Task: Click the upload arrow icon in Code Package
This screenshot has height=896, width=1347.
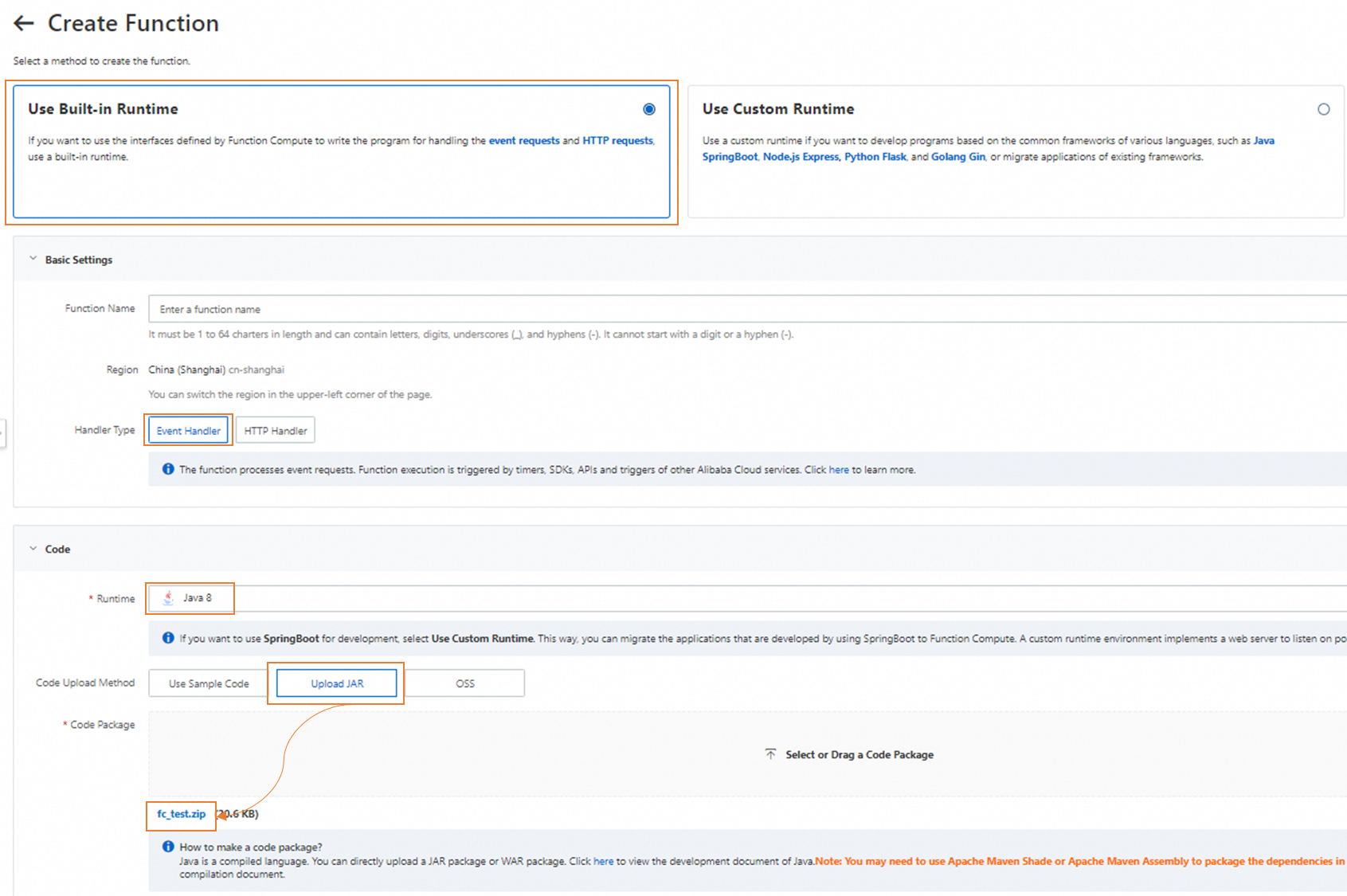Action: (x=770, y=754)
